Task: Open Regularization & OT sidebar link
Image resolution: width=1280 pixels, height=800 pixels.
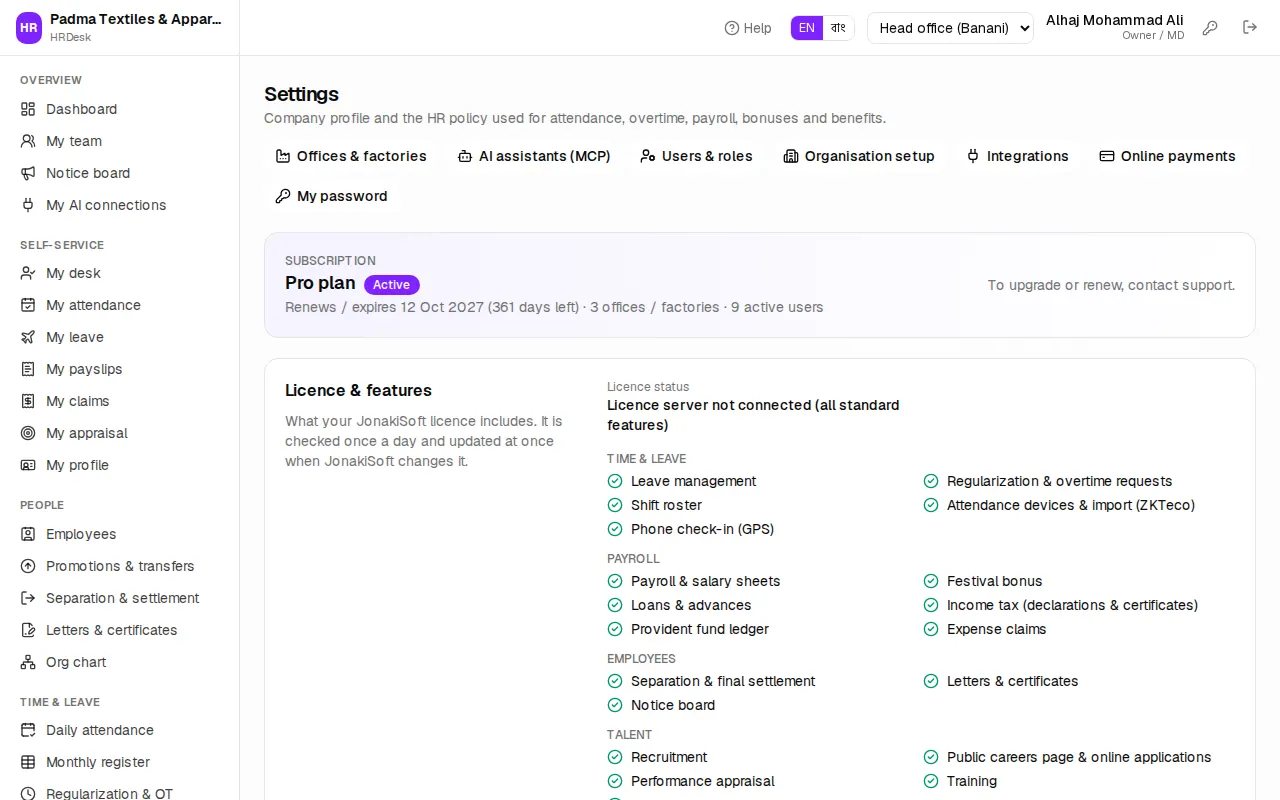Action: [120, 794]
